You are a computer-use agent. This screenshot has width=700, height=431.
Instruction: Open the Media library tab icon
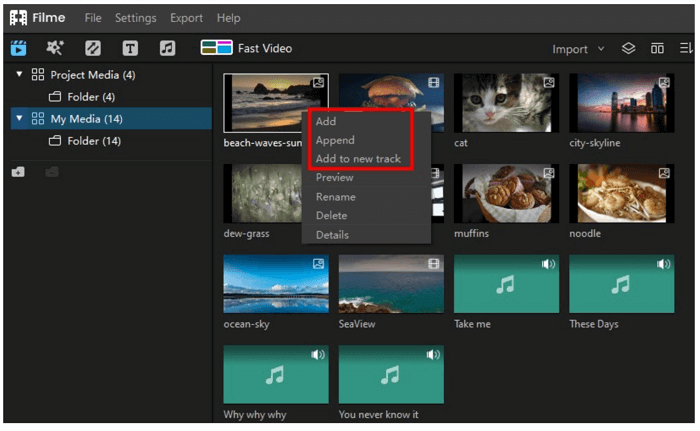click(18, 48)
